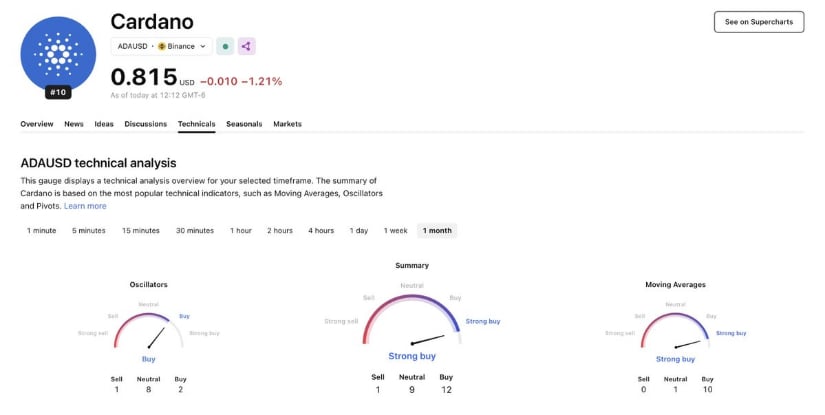Switch to the Seasonals tab
This screenshot has width=825, height=415.
[244, 124]
